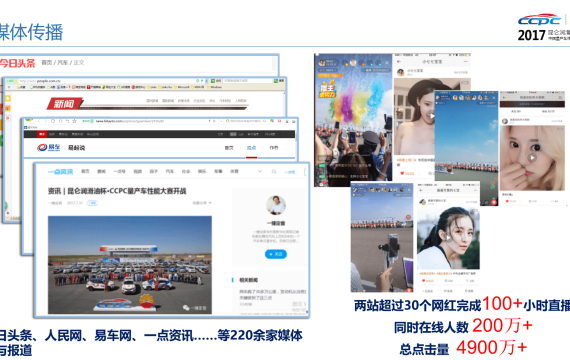This screenshot has height=360, width=570.
Task: Go back from the 小七七宝宝 page
Action: 399,62
